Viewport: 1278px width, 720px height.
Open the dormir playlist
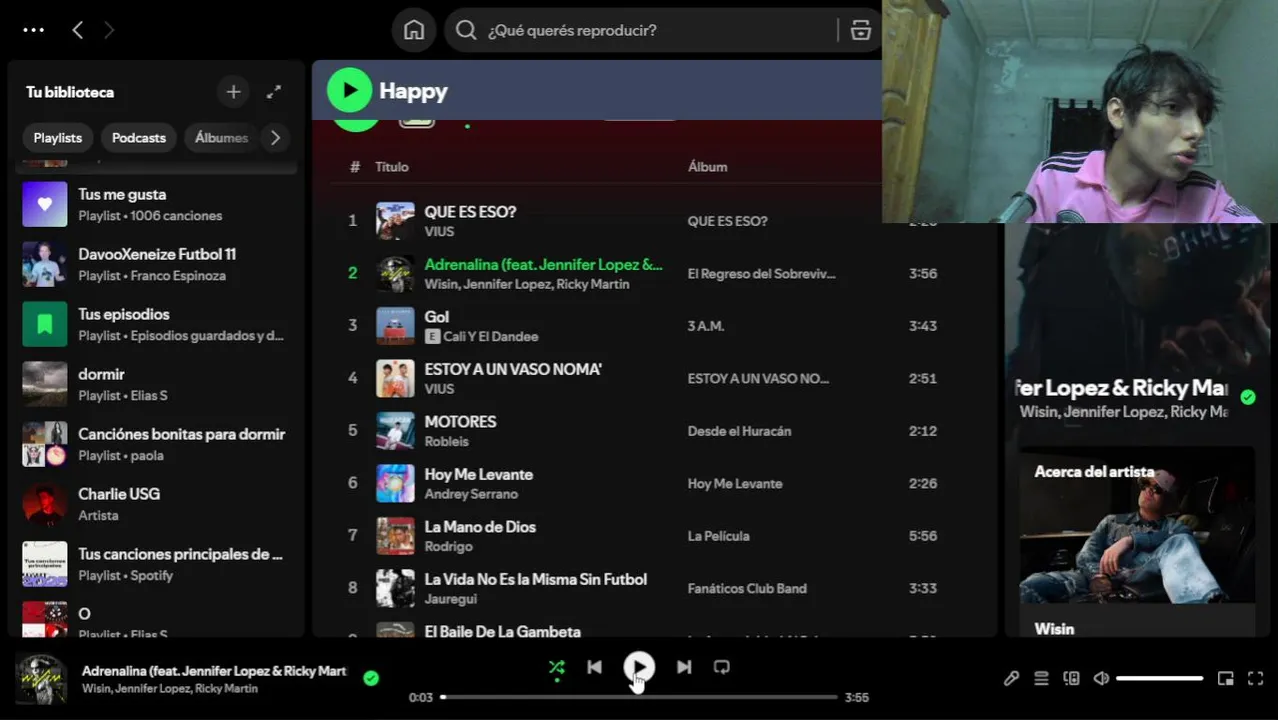(156, 384)
